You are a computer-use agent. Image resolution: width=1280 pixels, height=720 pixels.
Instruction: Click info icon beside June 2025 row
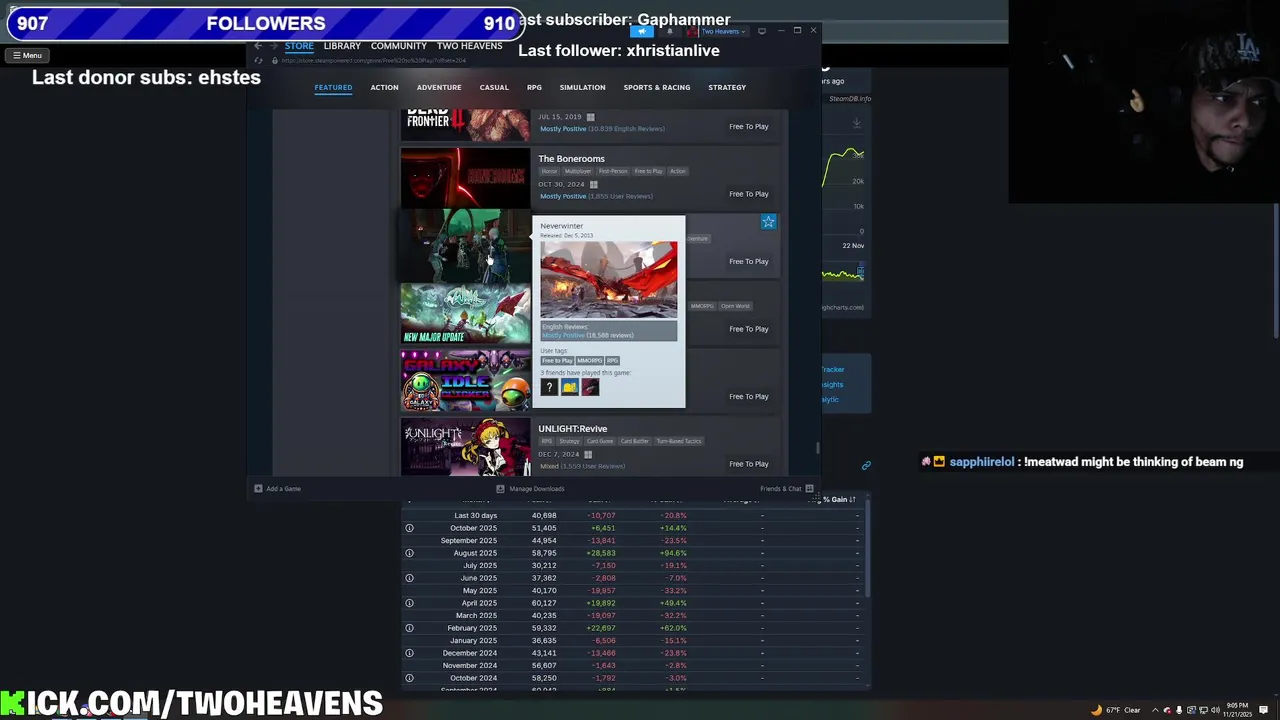pos(409,578)
